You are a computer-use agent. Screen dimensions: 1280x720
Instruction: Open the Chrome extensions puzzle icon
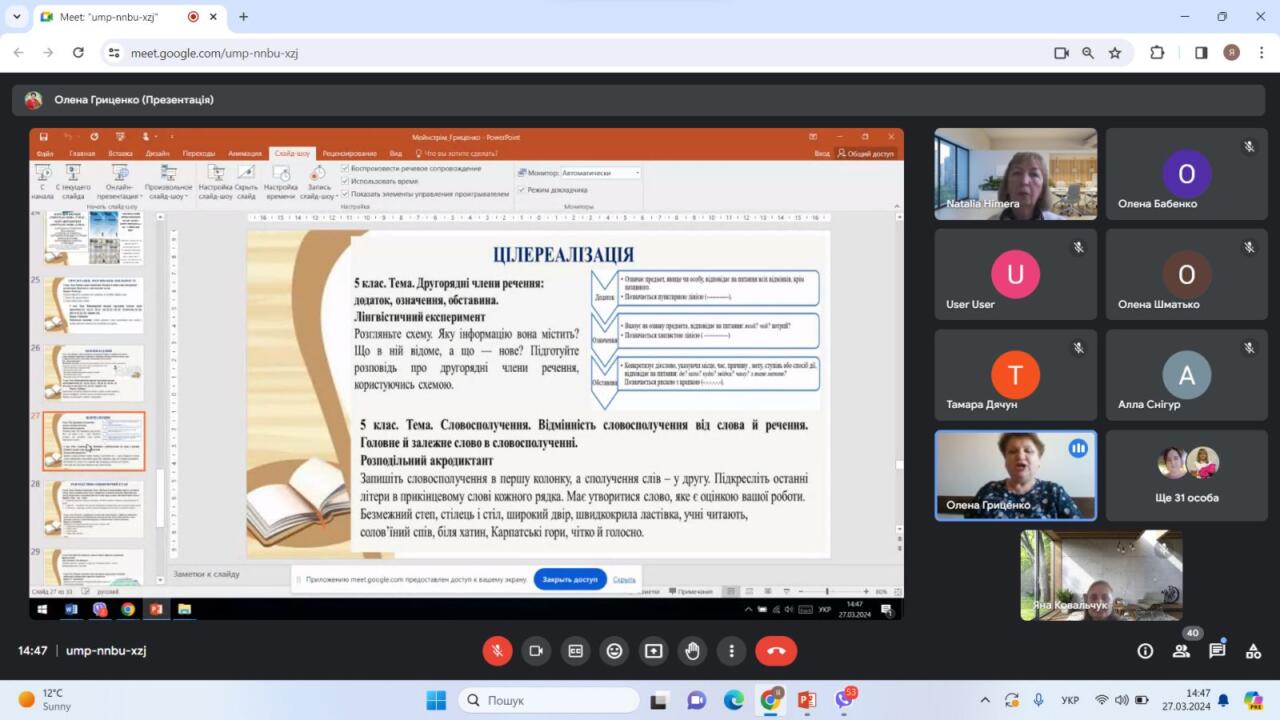click(1157, 53)
